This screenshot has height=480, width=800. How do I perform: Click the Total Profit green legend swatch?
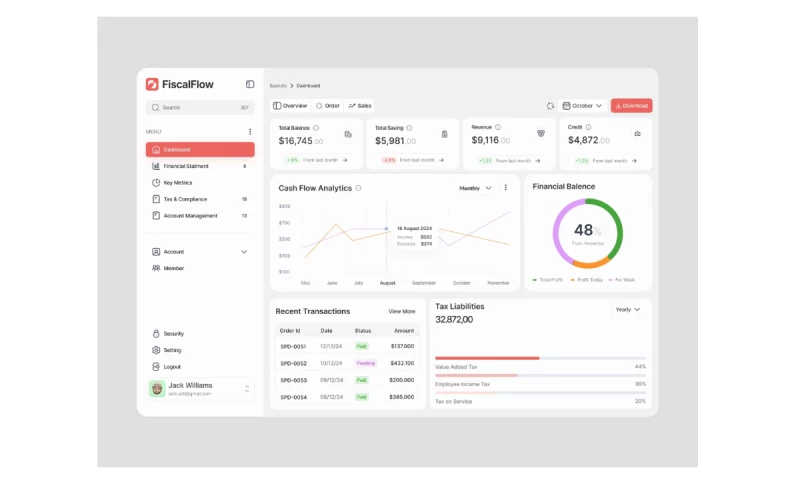coord(535,280)
